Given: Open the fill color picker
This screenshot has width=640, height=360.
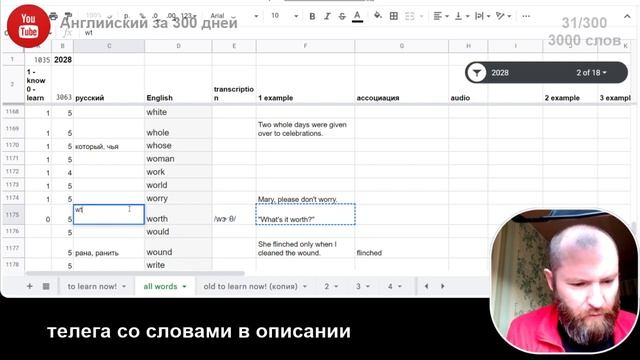Looking at the screenshot, I should click(378, 16).
